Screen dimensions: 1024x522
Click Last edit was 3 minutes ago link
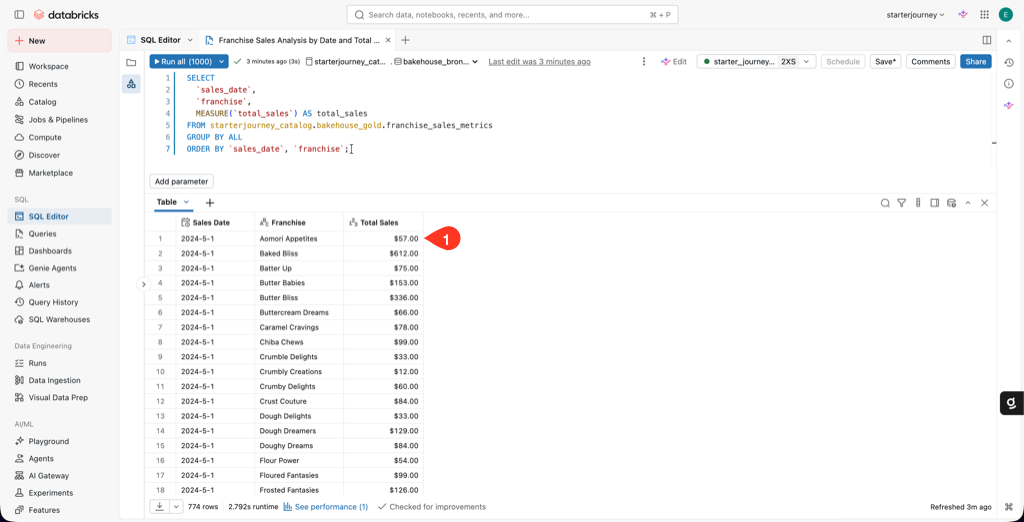(539, 62)
